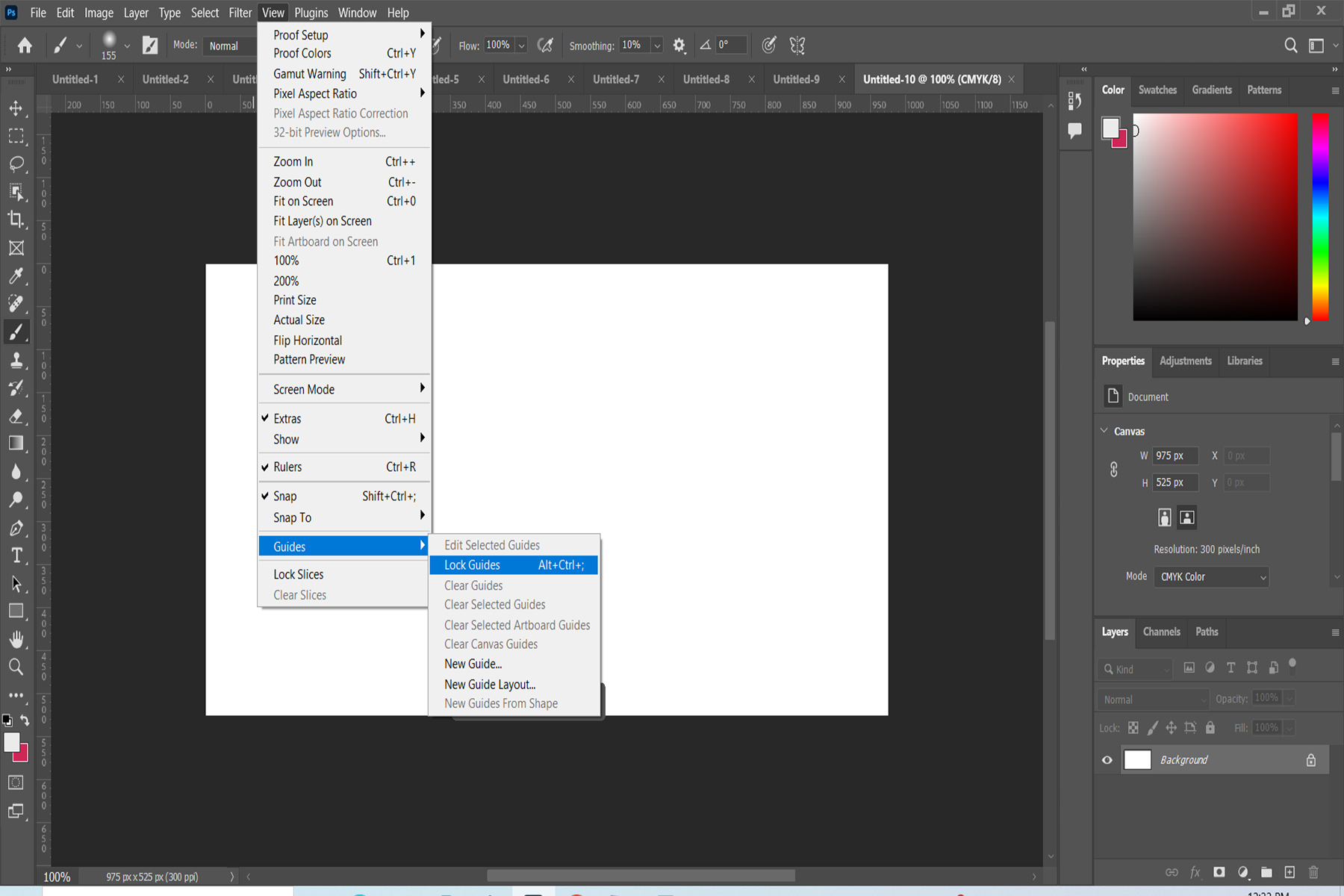Image resolution: width=1344 pixels, height=896 pixels.
Task: Select the Dodge tool
Action: click(x=16, y=500)
